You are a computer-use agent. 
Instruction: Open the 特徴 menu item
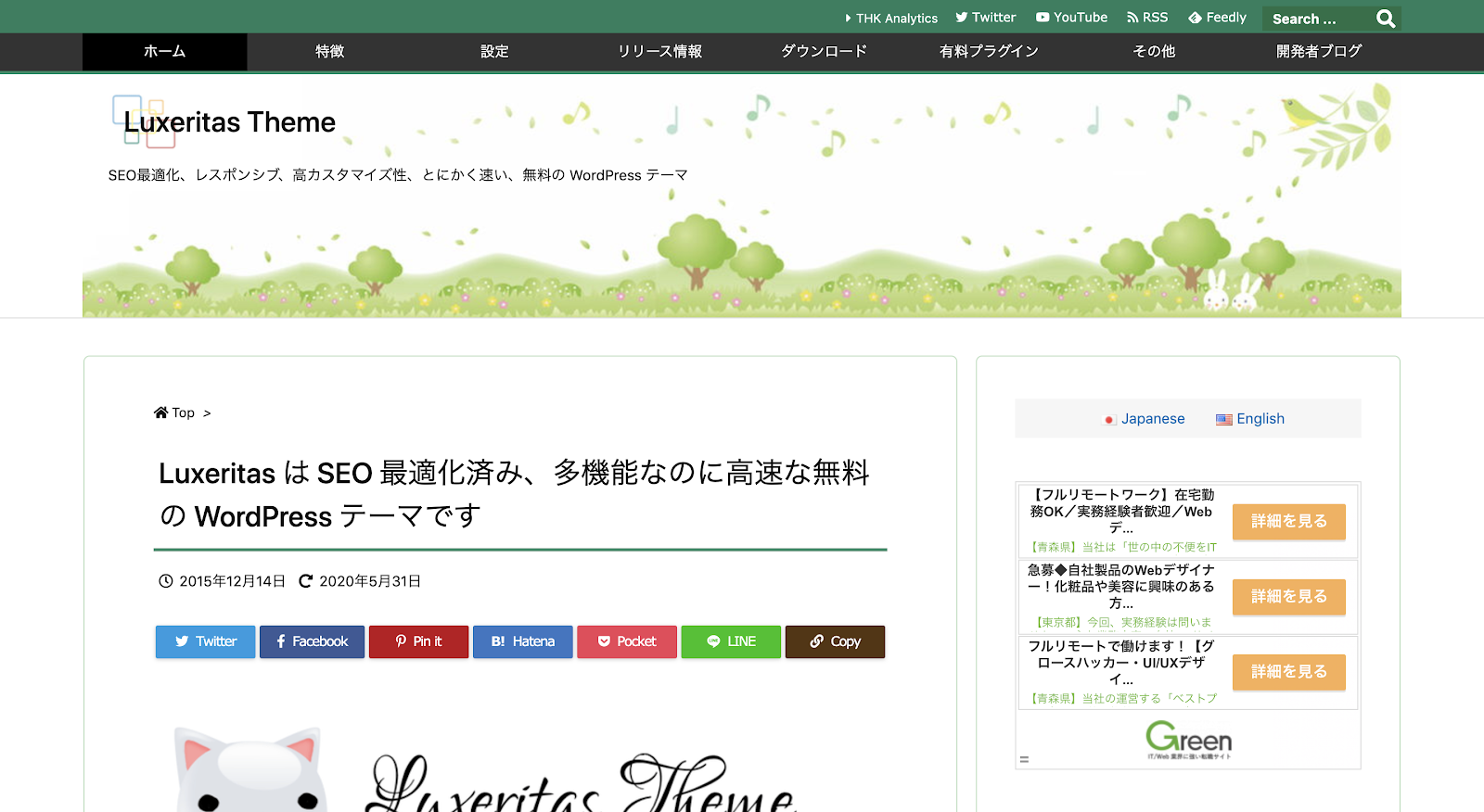click(329, 52)
